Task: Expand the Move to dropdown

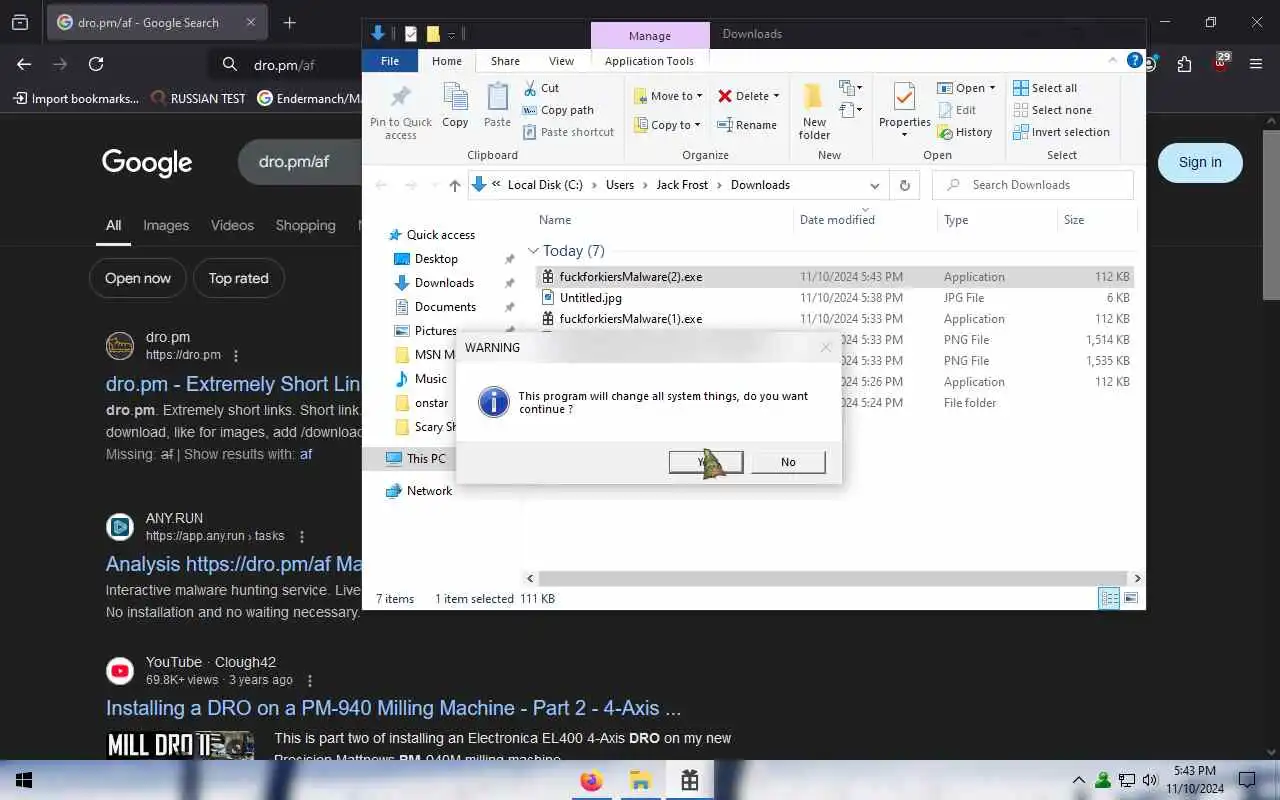Action: click(x=699, y=96)
